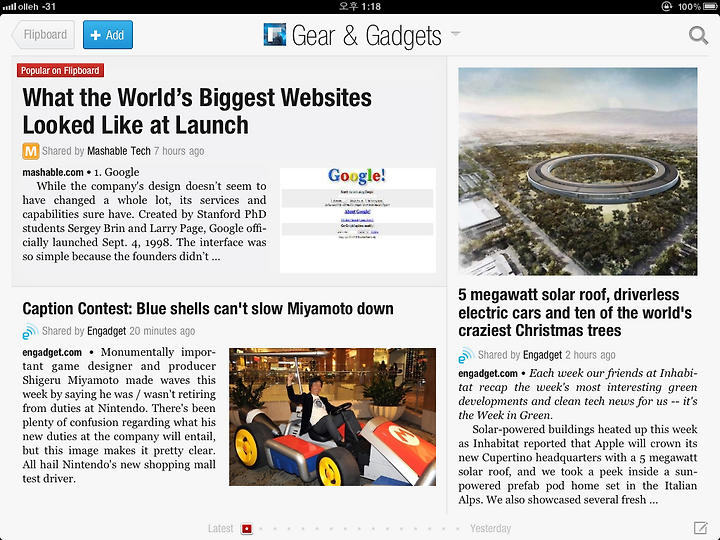Click the Mashable Tech avatar icon
The image size is (720, 540).
pos(31,151)
